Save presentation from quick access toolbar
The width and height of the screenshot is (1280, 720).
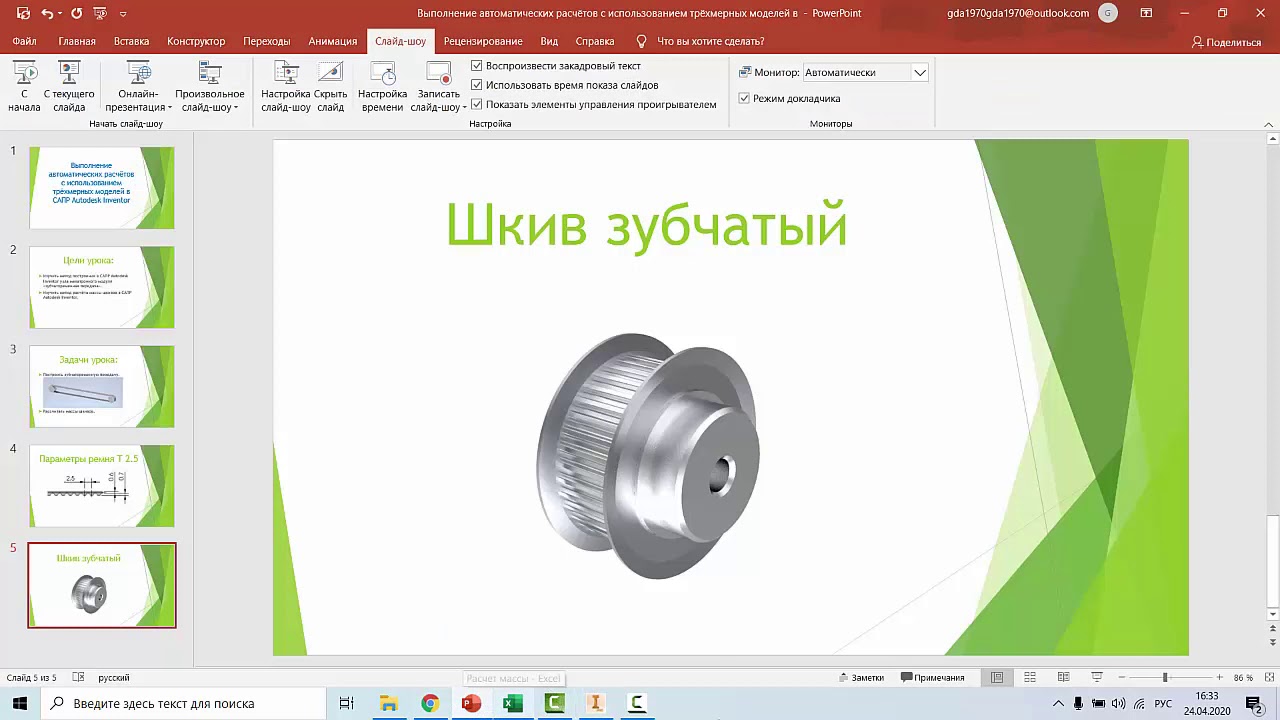tap(23, 13)
